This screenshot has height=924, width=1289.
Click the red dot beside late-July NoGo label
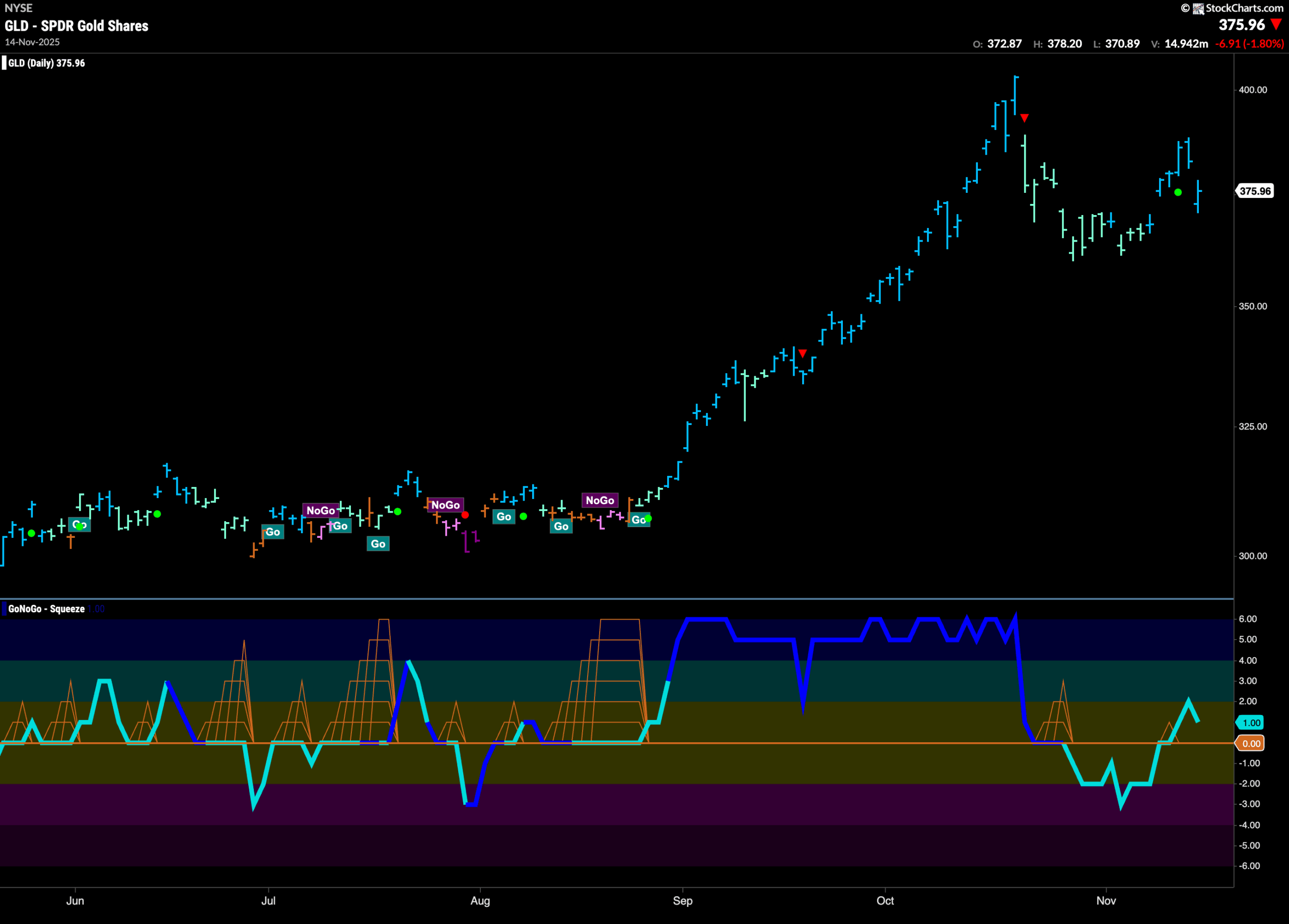coord(465,515)
